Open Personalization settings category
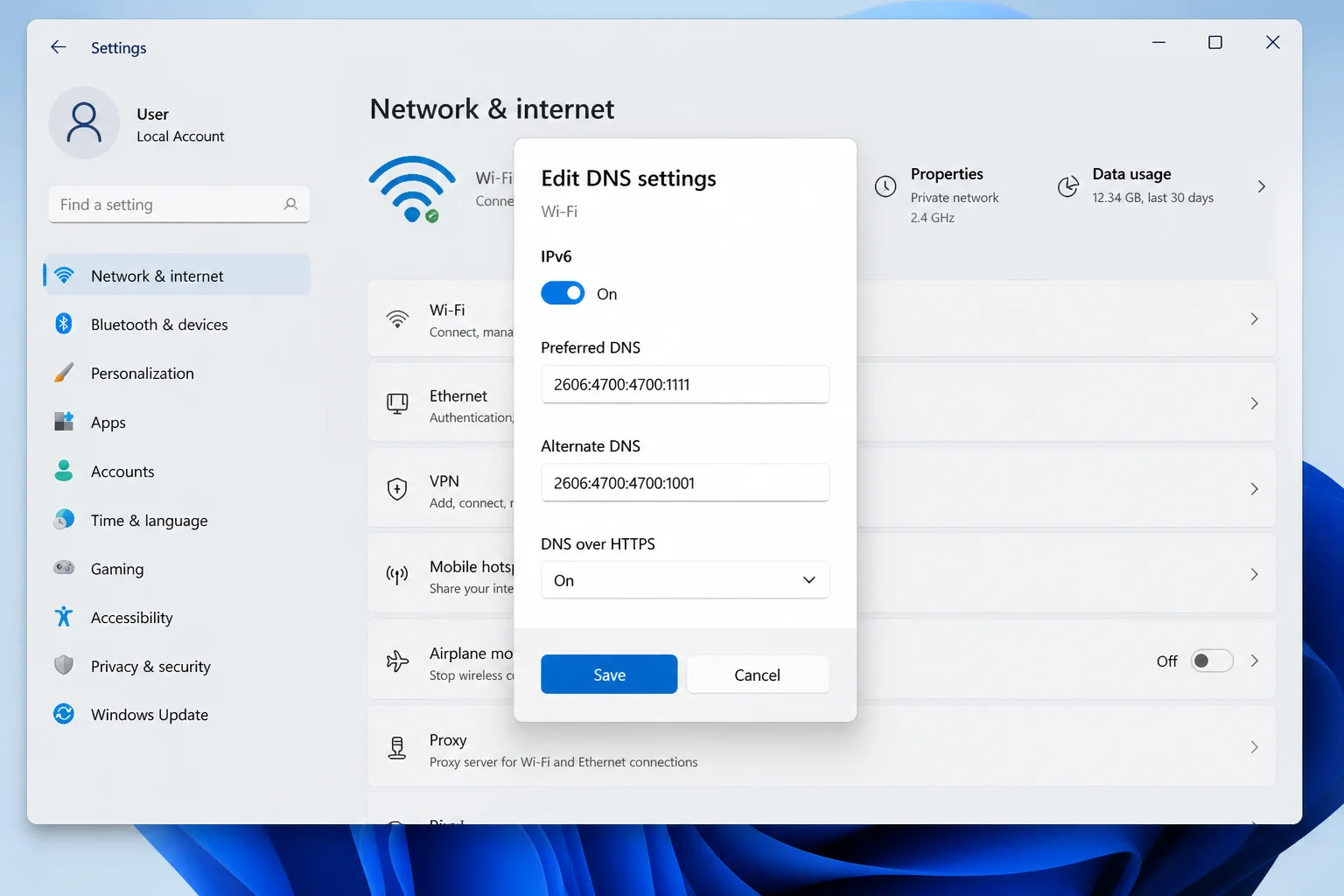Viewport: 1344px width, 896px height. pos(177,373)
